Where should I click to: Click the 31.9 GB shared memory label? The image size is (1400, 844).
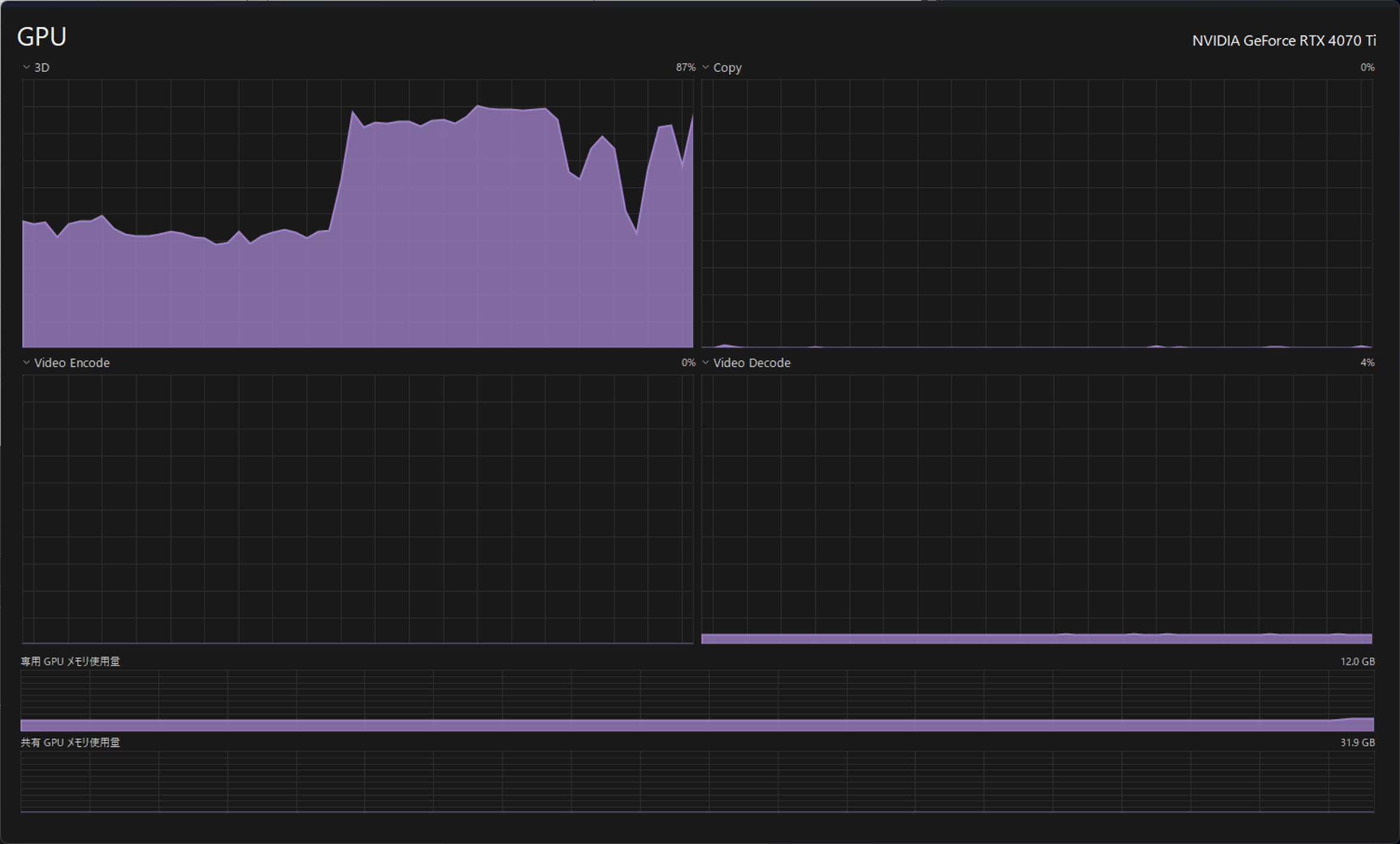click(1357, 743)
